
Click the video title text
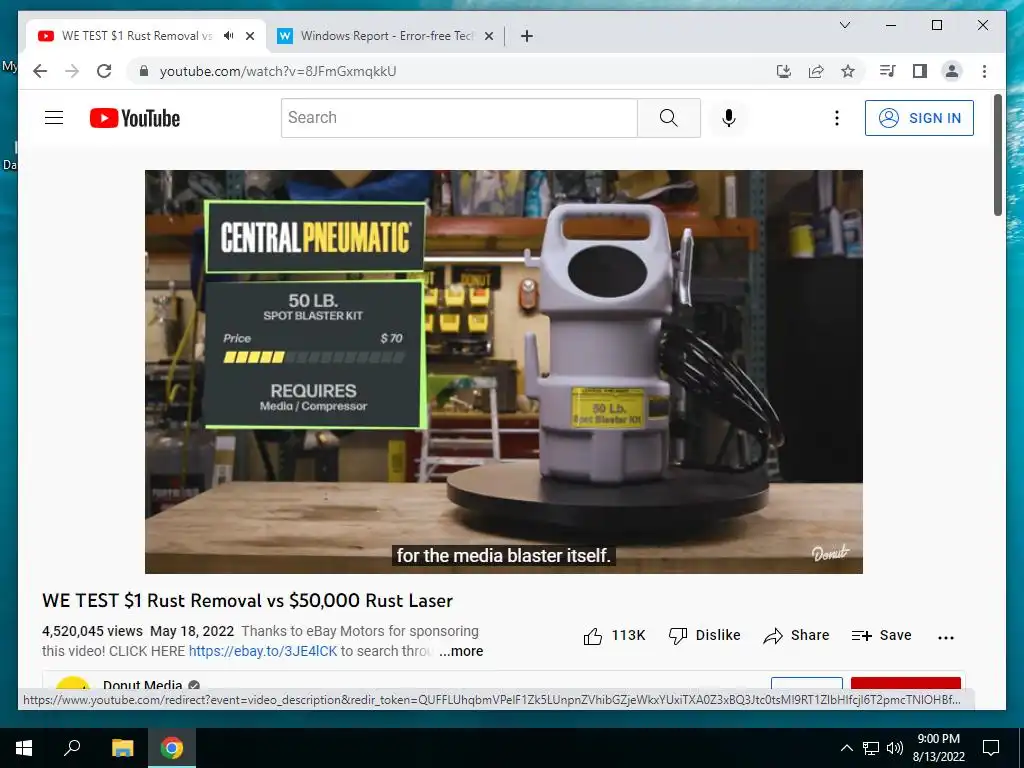(x=248, y=601)
